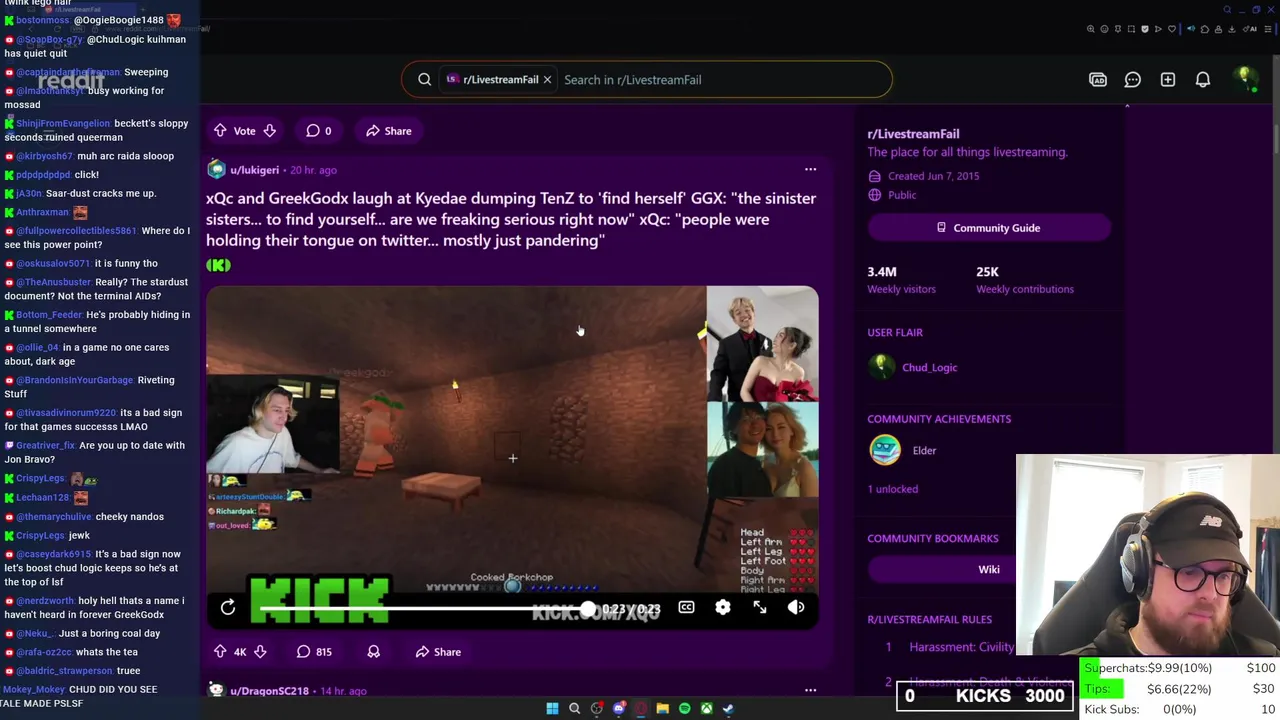The width and height of the screenshot is (1280, 720).
Task: Open the browser downloads icon
Action: [x=1231, y=29]
